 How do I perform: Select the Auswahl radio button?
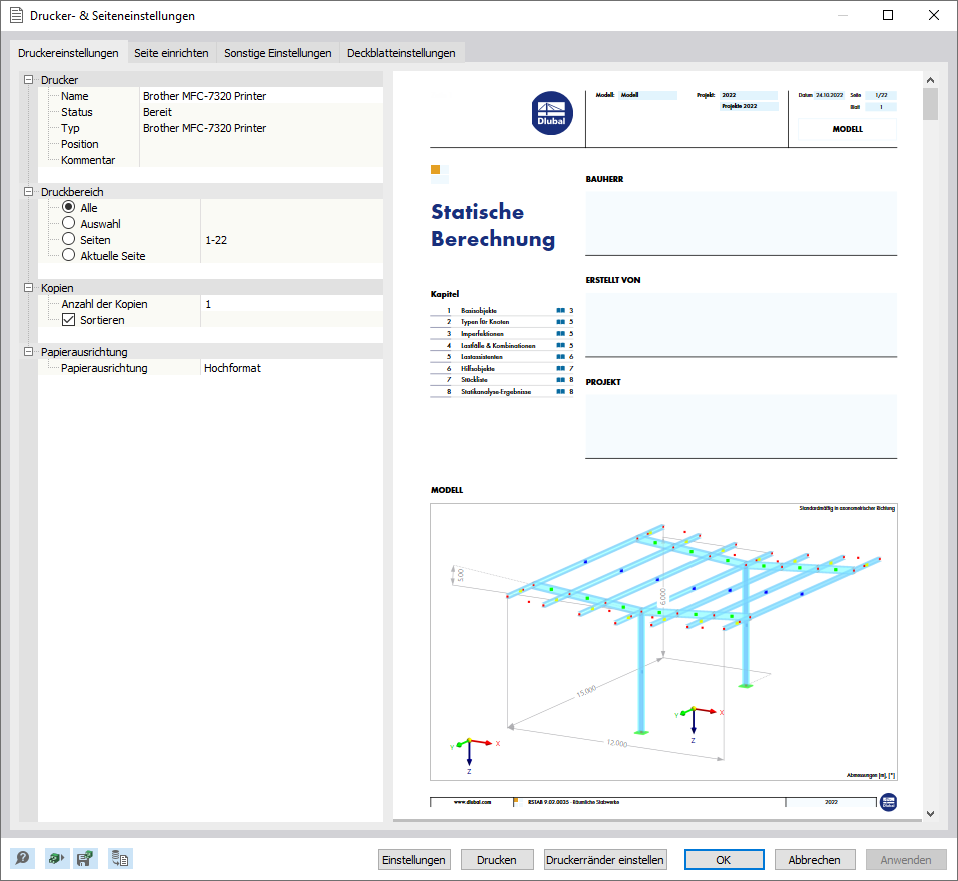[68, 223]
